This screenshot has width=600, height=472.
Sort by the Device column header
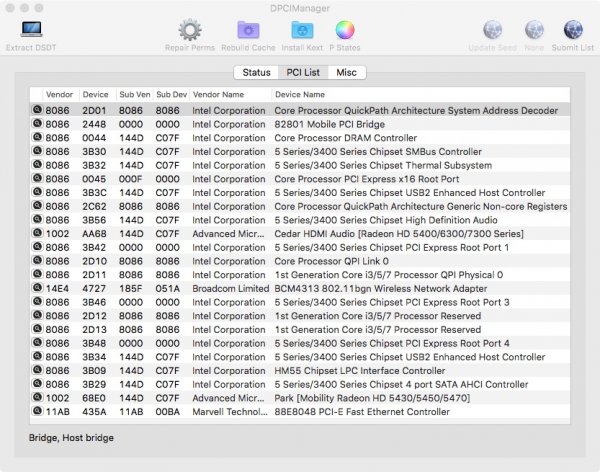click(x=96, y=95)
